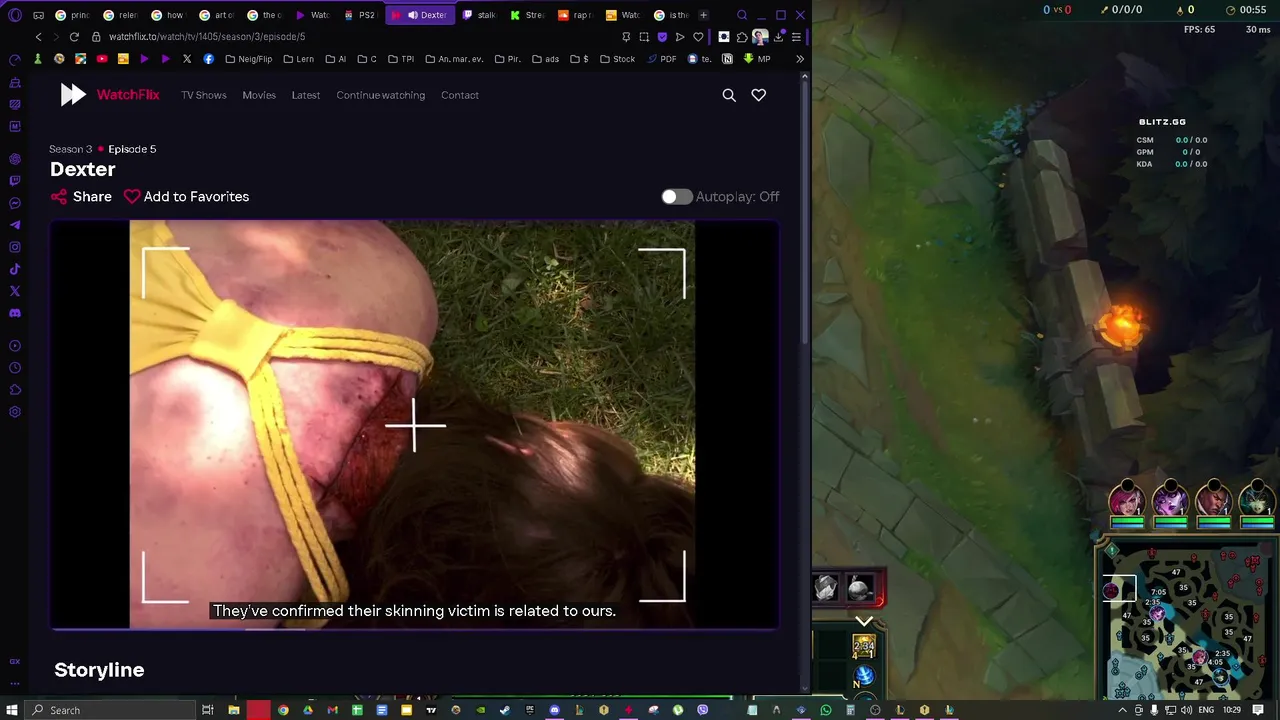Open TikTok in the Opera sidebar
Viewport: 1280px width, 720px height.
(x=15, y=269)
